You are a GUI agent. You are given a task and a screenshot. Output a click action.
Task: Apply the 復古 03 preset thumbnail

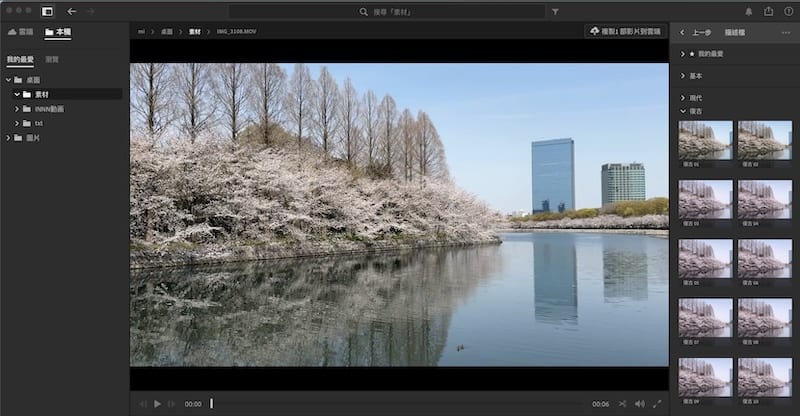click(x=706, y=200)
